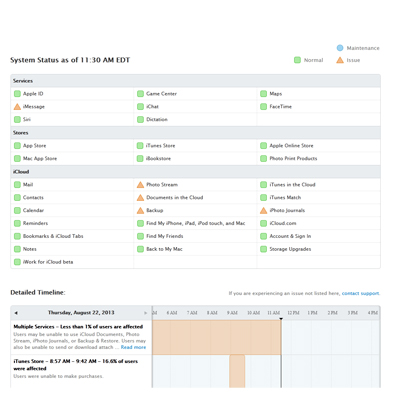Click the green status icon beside FaceTime

263,107
